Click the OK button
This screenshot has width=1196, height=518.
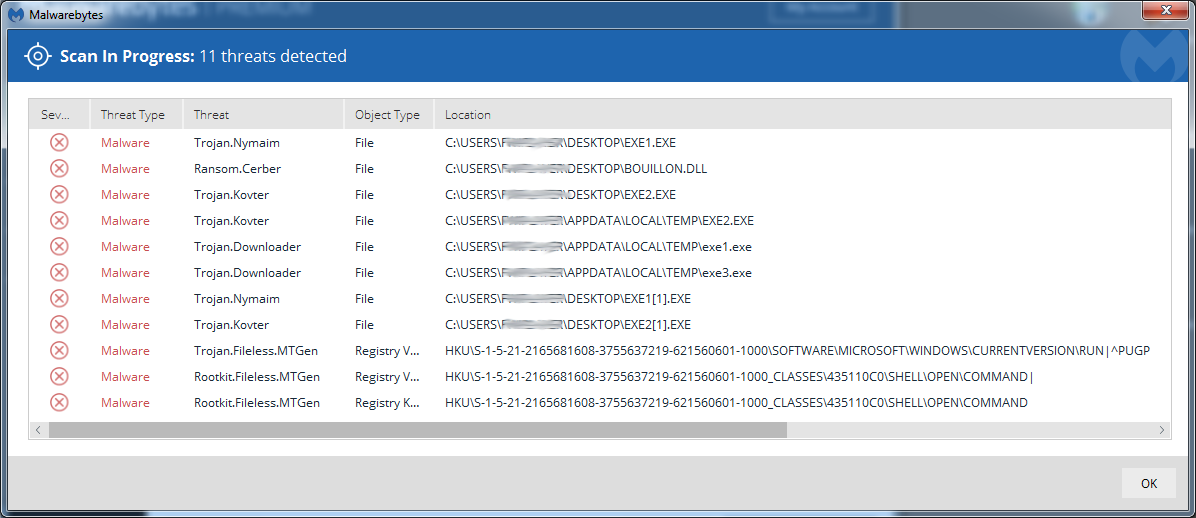[1149, 483]
